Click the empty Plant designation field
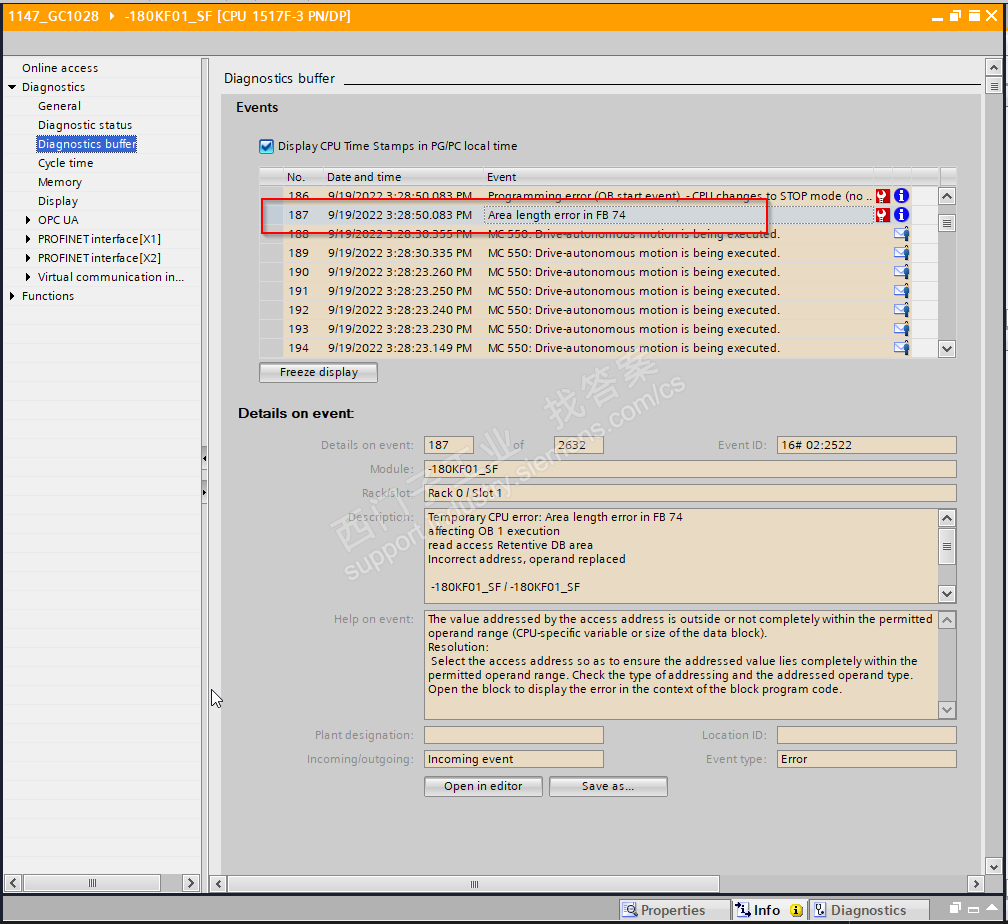Image resolution: width=1008 pixels, height=924 pixels. [514, 735]
